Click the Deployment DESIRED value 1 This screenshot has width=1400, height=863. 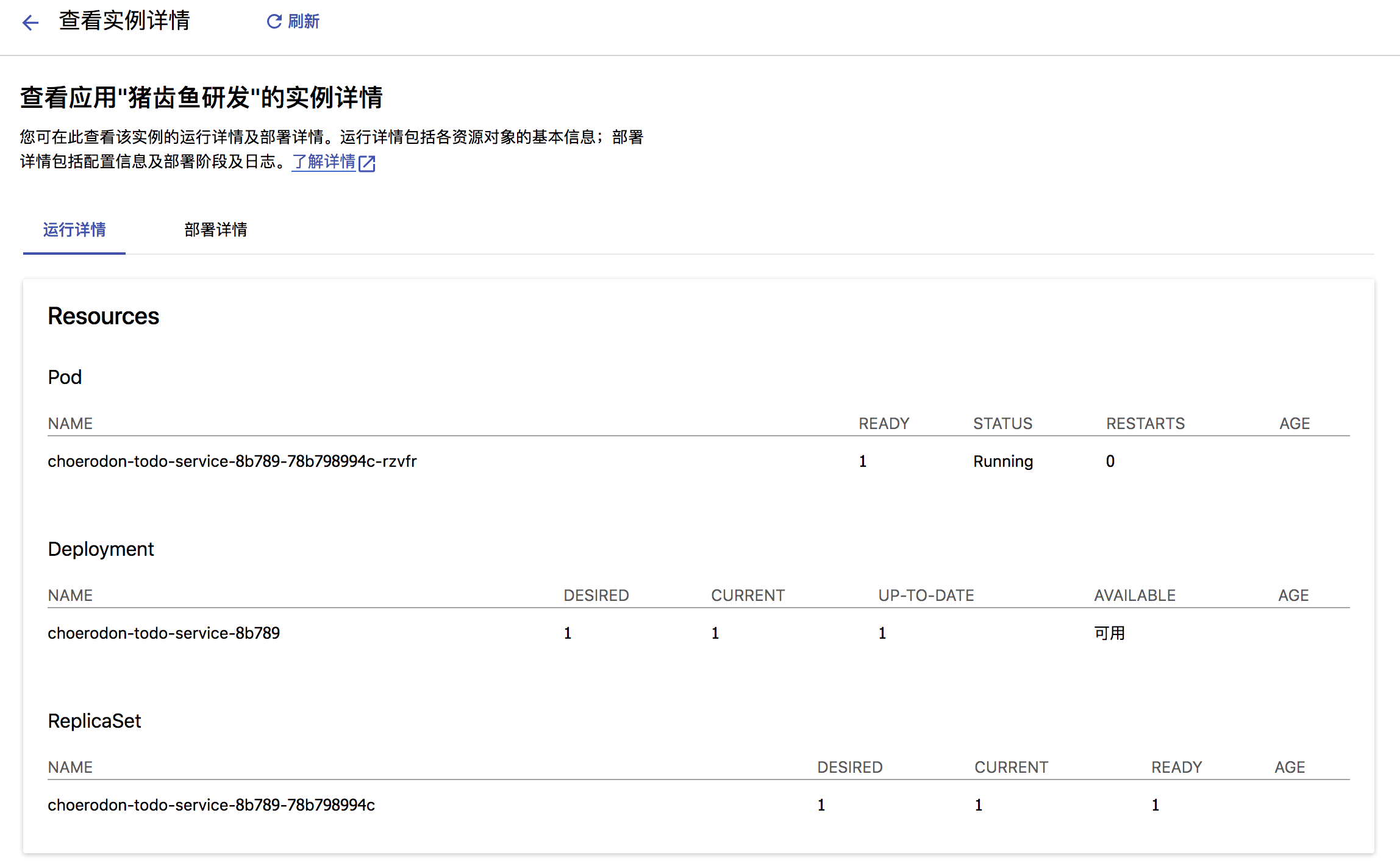568,633
